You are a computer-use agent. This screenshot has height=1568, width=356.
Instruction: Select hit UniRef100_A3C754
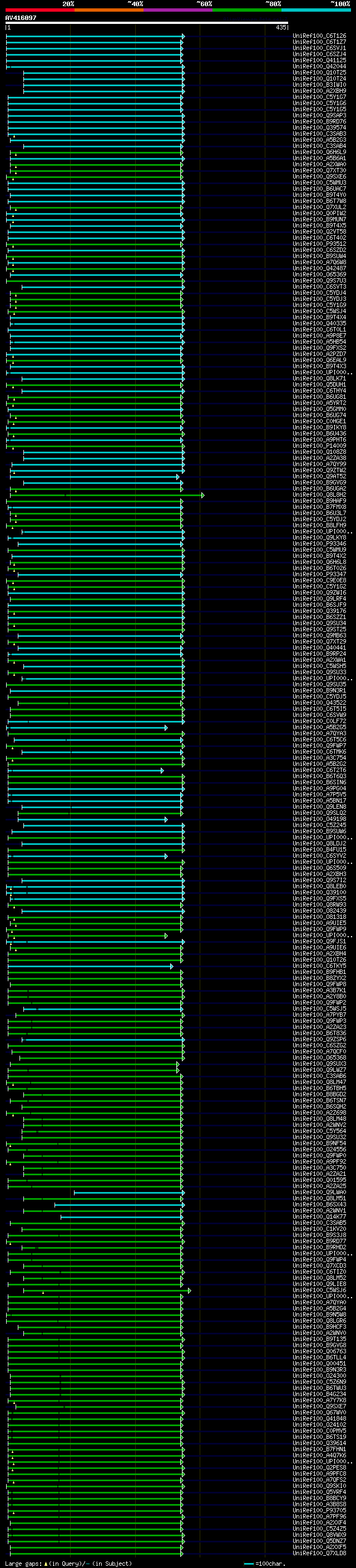319,758
